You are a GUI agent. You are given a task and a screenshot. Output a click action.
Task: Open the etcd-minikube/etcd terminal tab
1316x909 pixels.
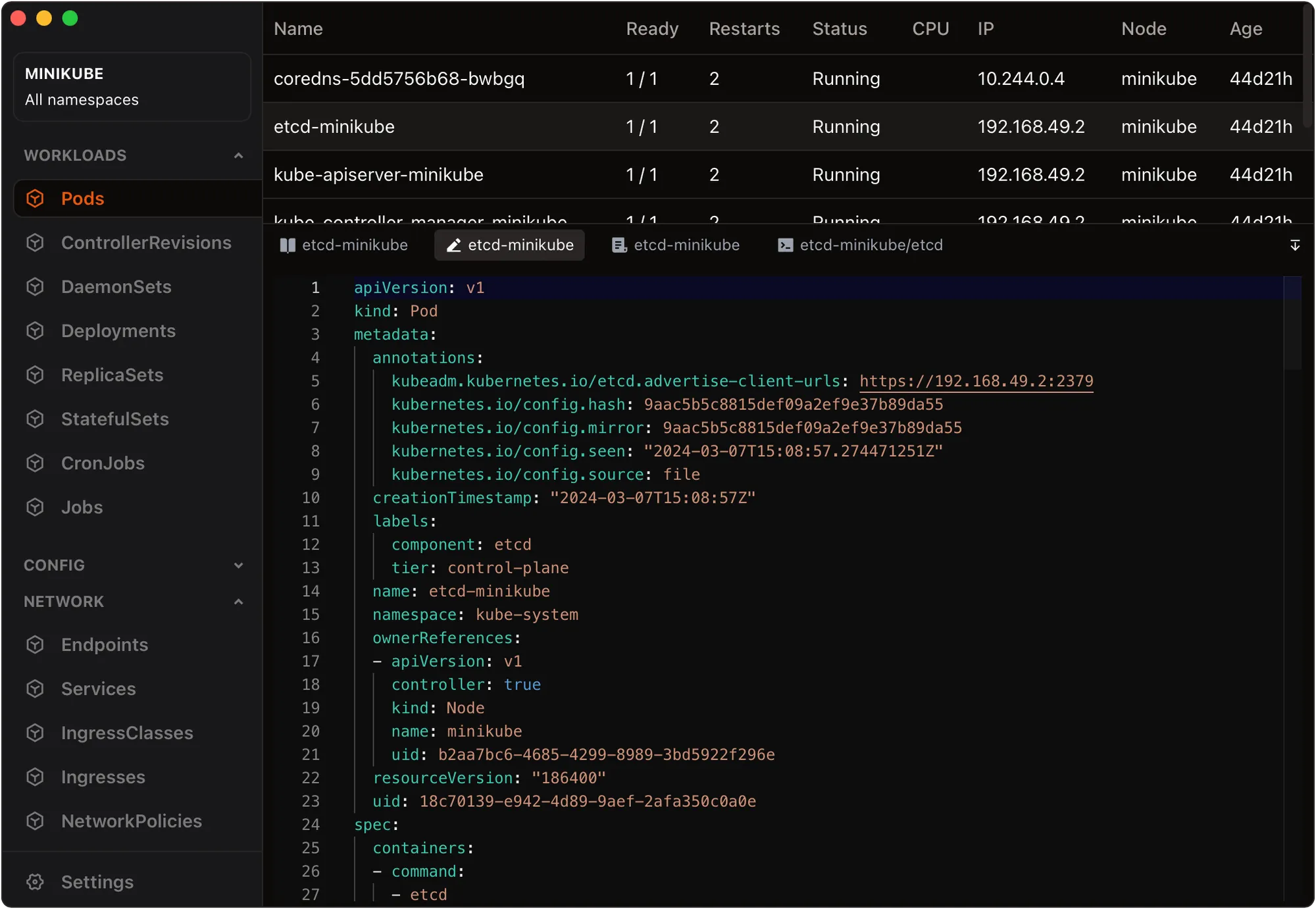click(x=861, y=245)
